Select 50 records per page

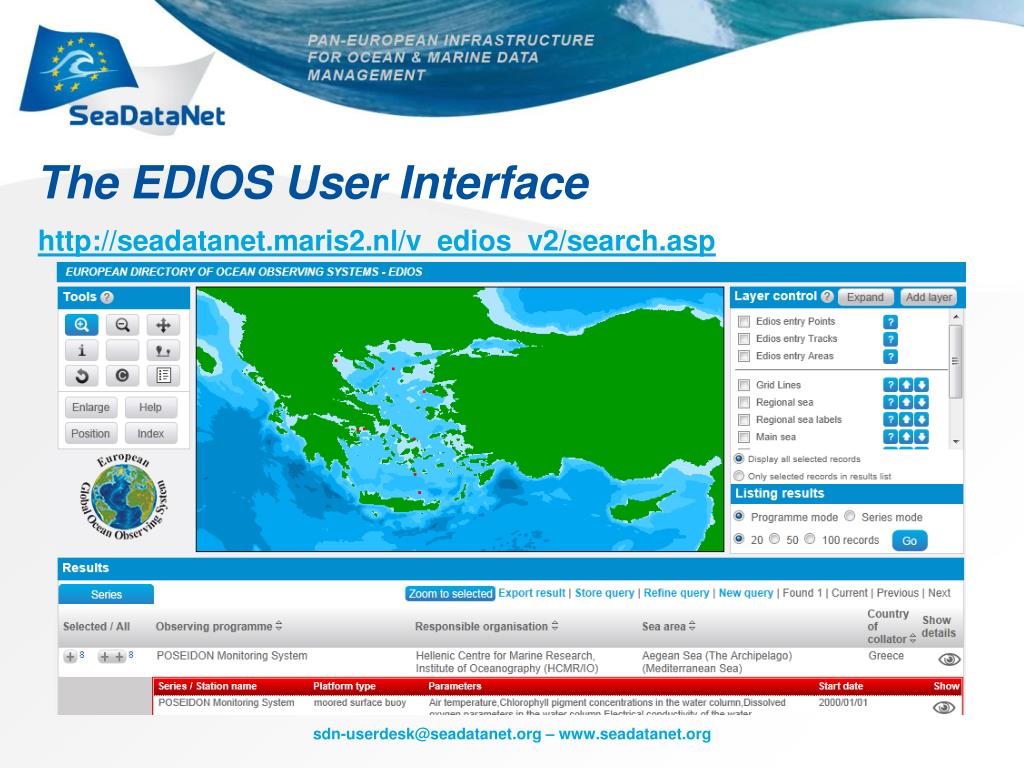775,539
